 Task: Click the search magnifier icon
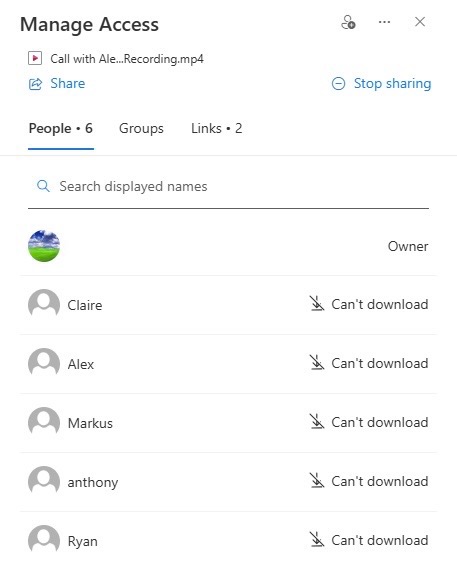[43, 186]
